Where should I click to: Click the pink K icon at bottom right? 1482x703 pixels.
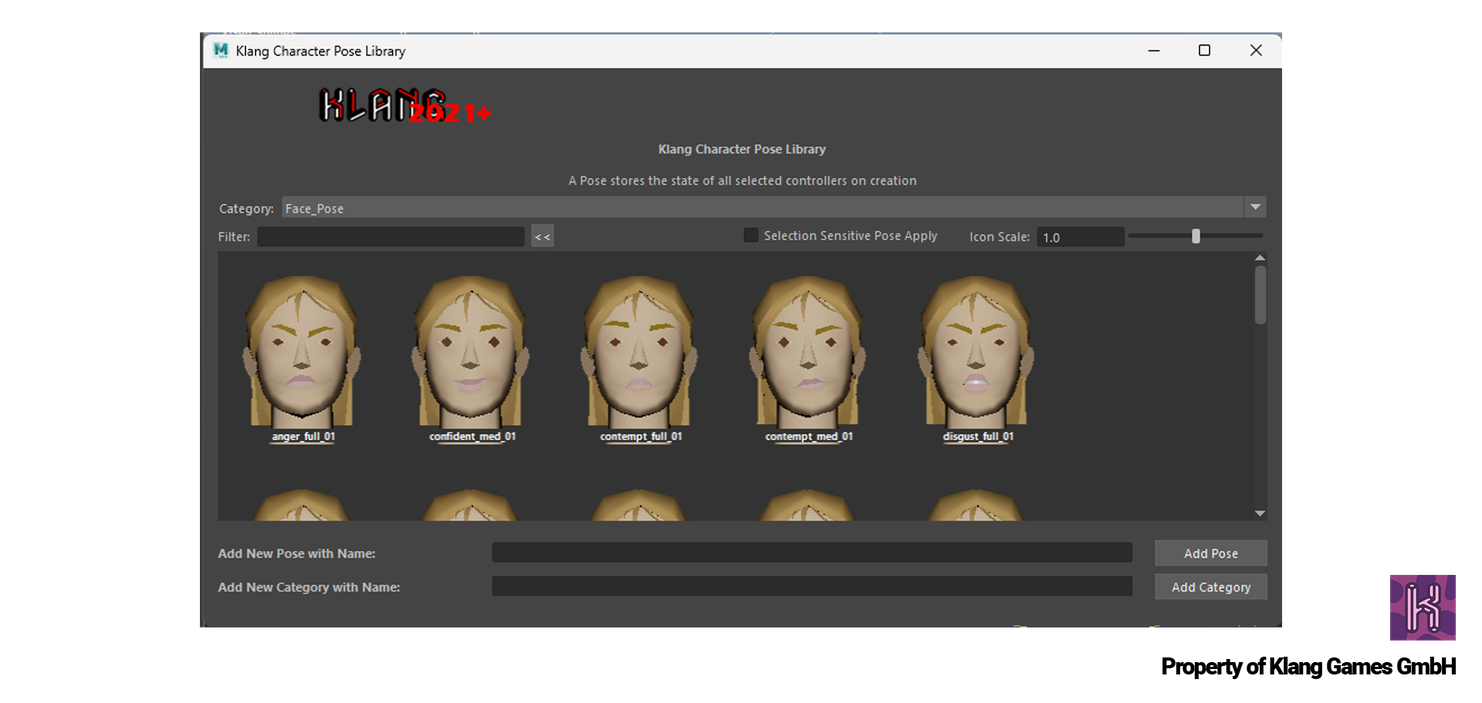(1422, 607)
